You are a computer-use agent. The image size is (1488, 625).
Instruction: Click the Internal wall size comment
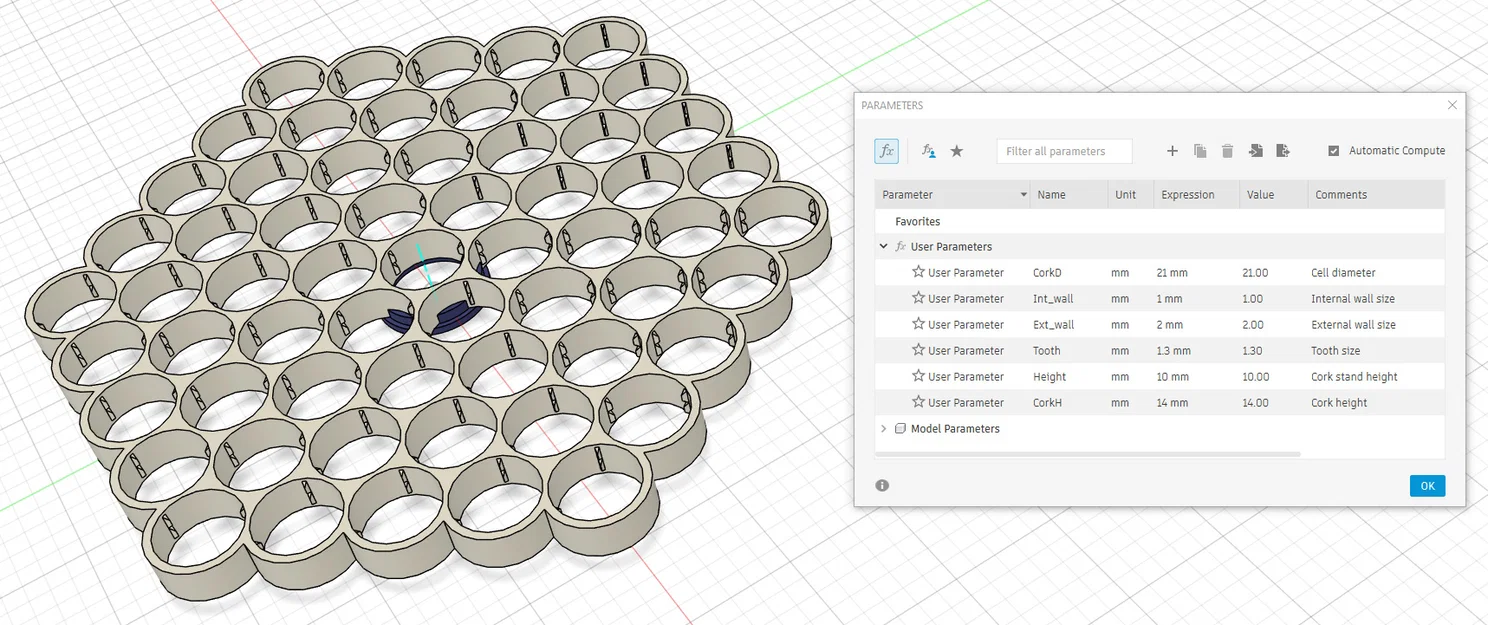point(1353,299)
